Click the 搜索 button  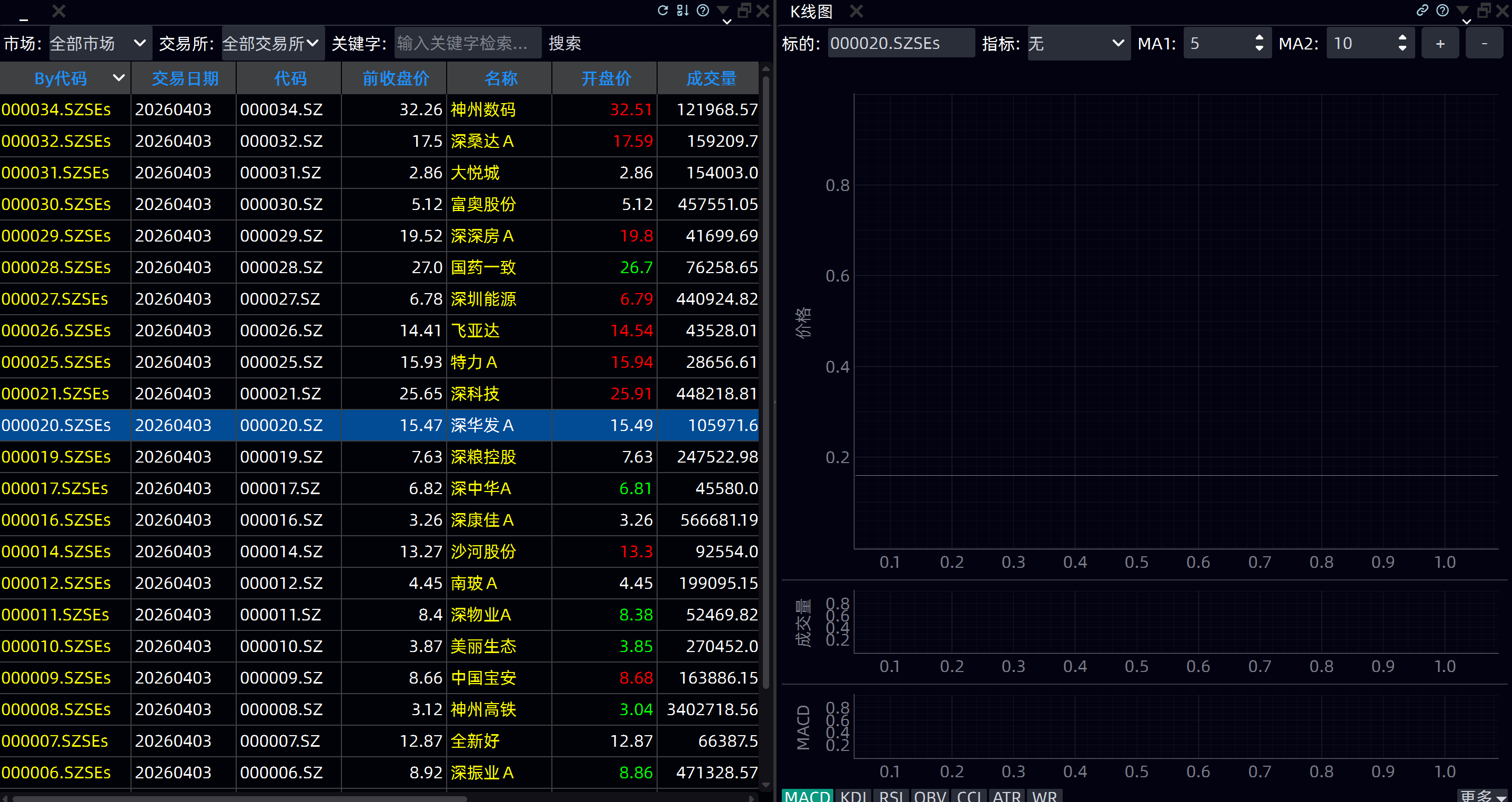pos(564,44)
